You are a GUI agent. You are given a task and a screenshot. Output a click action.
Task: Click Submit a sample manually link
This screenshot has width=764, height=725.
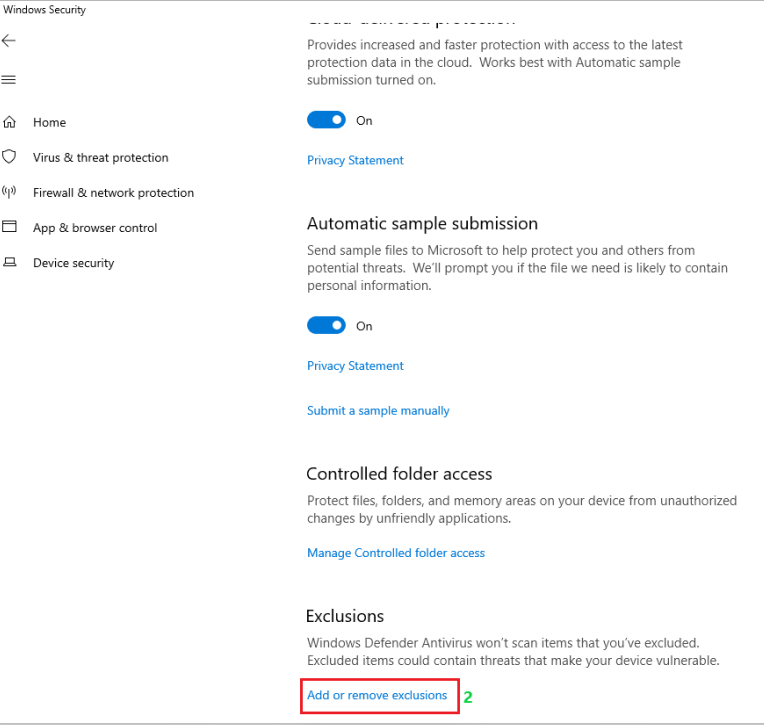378,411
